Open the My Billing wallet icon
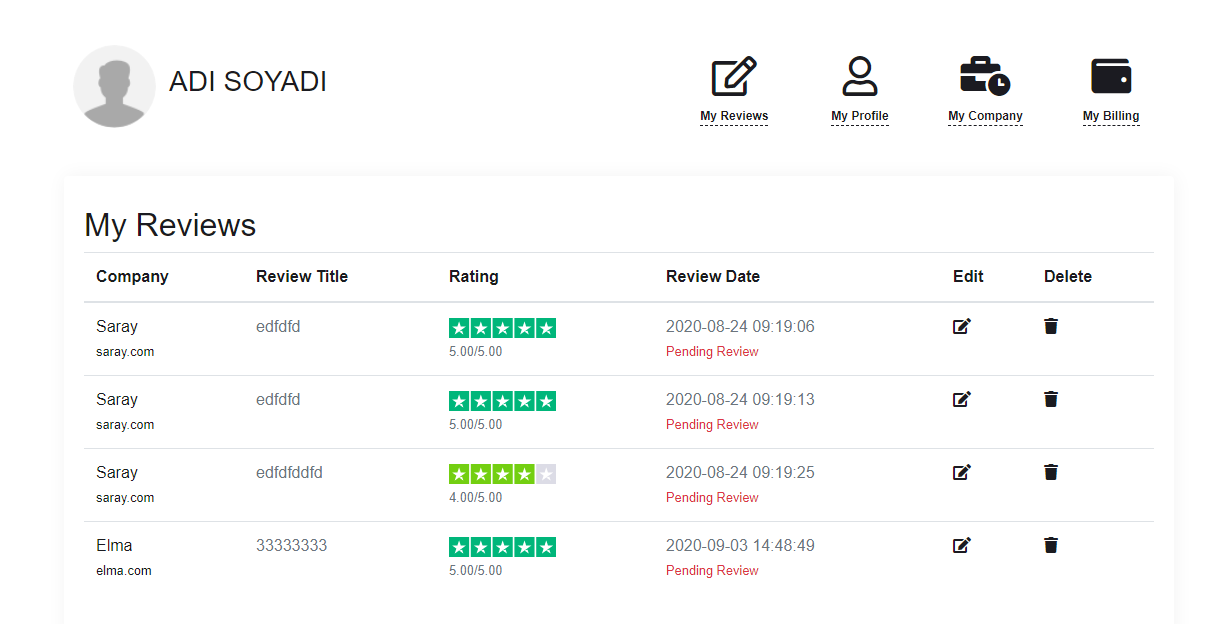1216x624 pixels. (1111, 76)
